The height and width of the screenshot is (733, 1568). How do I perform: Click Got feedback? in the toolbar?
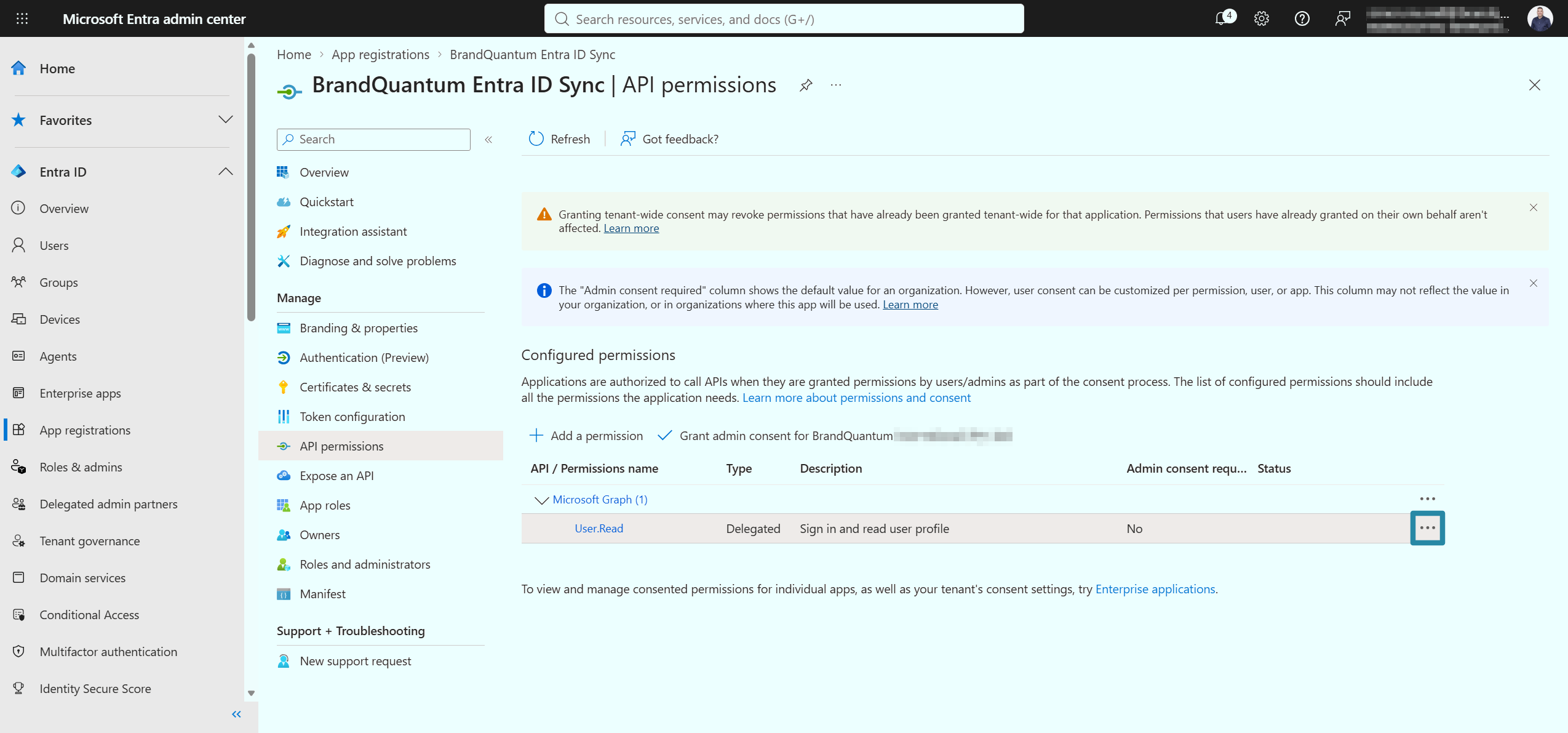[x=669, y=139]
